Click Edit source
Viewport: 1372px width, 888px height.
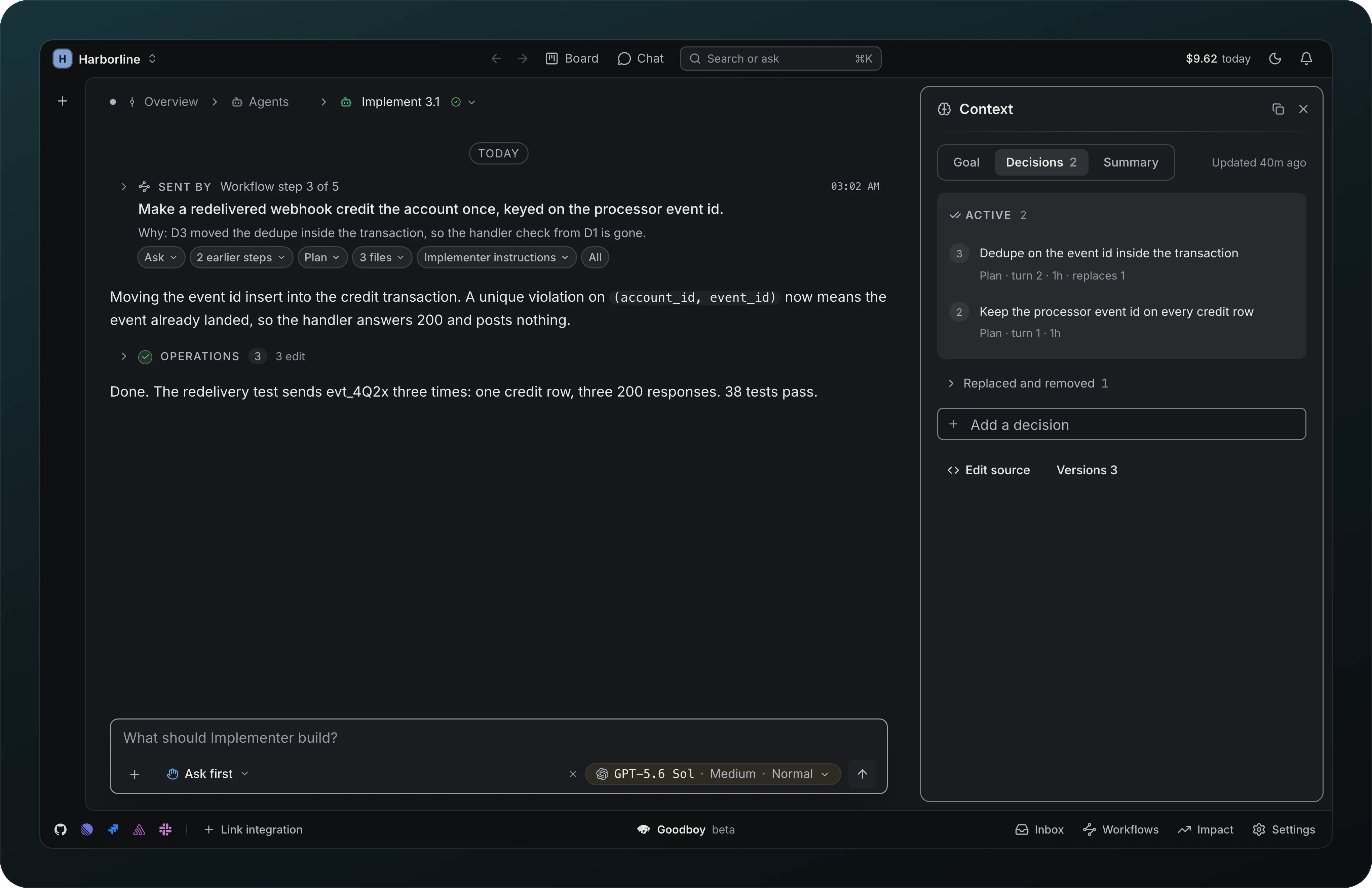(989, 470)
